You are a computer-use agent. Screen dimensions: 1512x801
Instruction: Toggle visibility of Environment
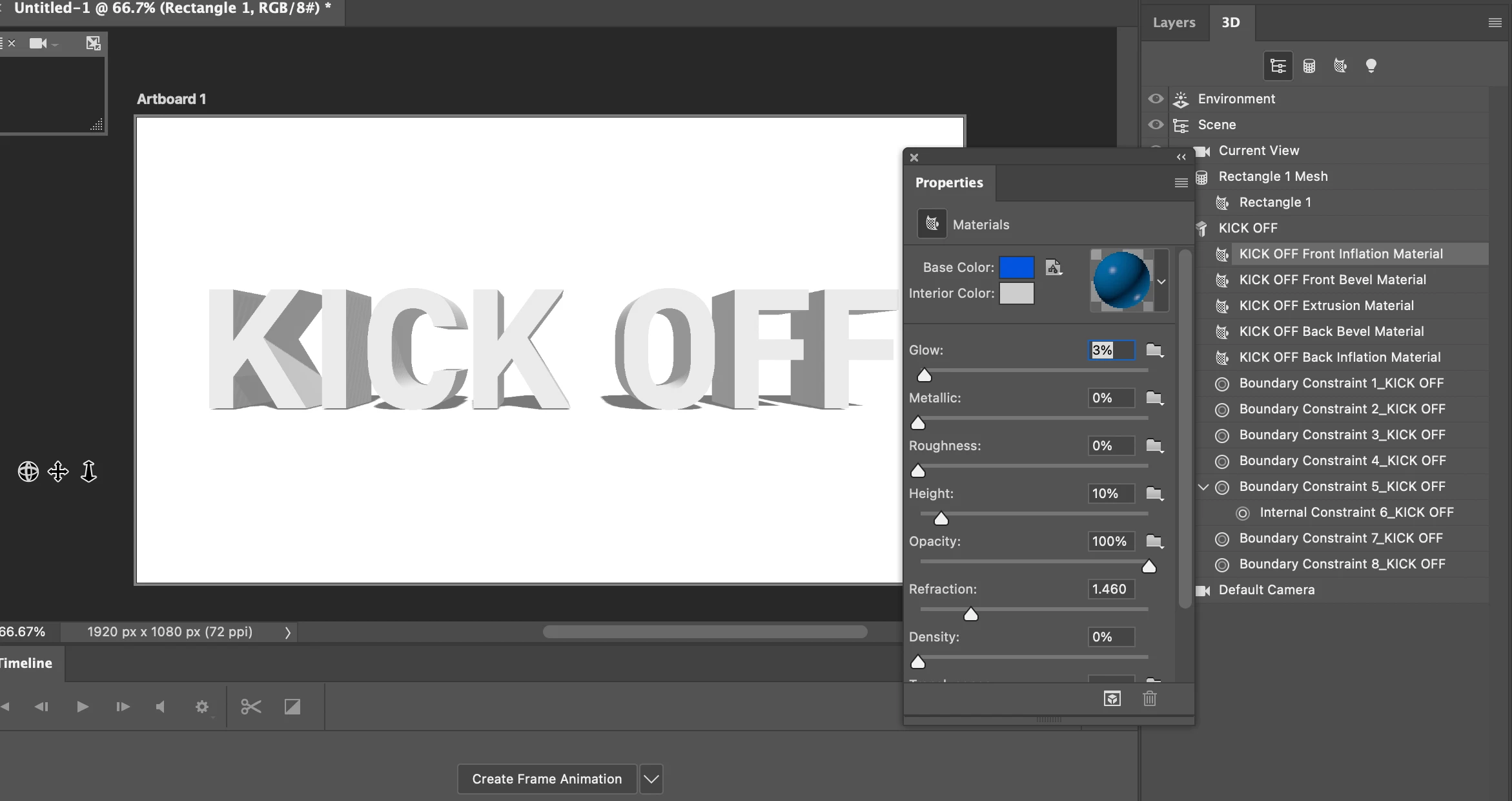click(1156, 99)
